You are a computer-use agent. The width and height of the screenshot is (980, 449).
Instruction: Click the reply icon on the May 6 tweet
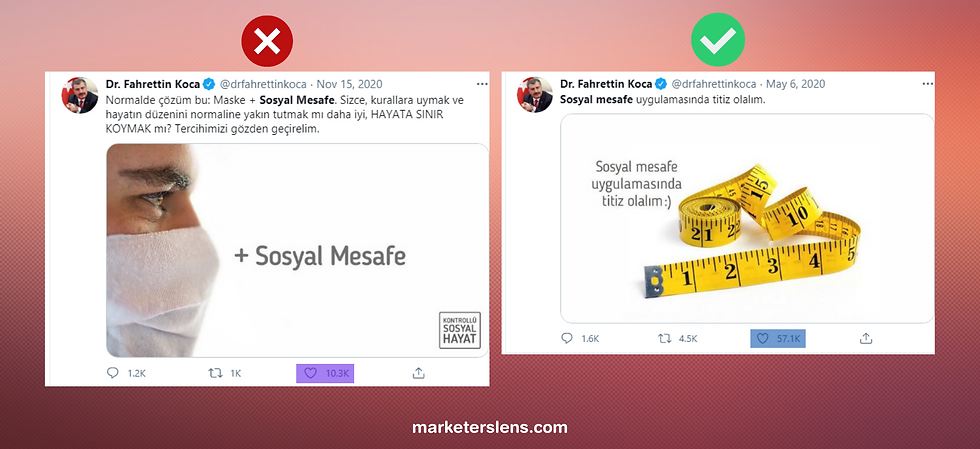click(567, 338)
